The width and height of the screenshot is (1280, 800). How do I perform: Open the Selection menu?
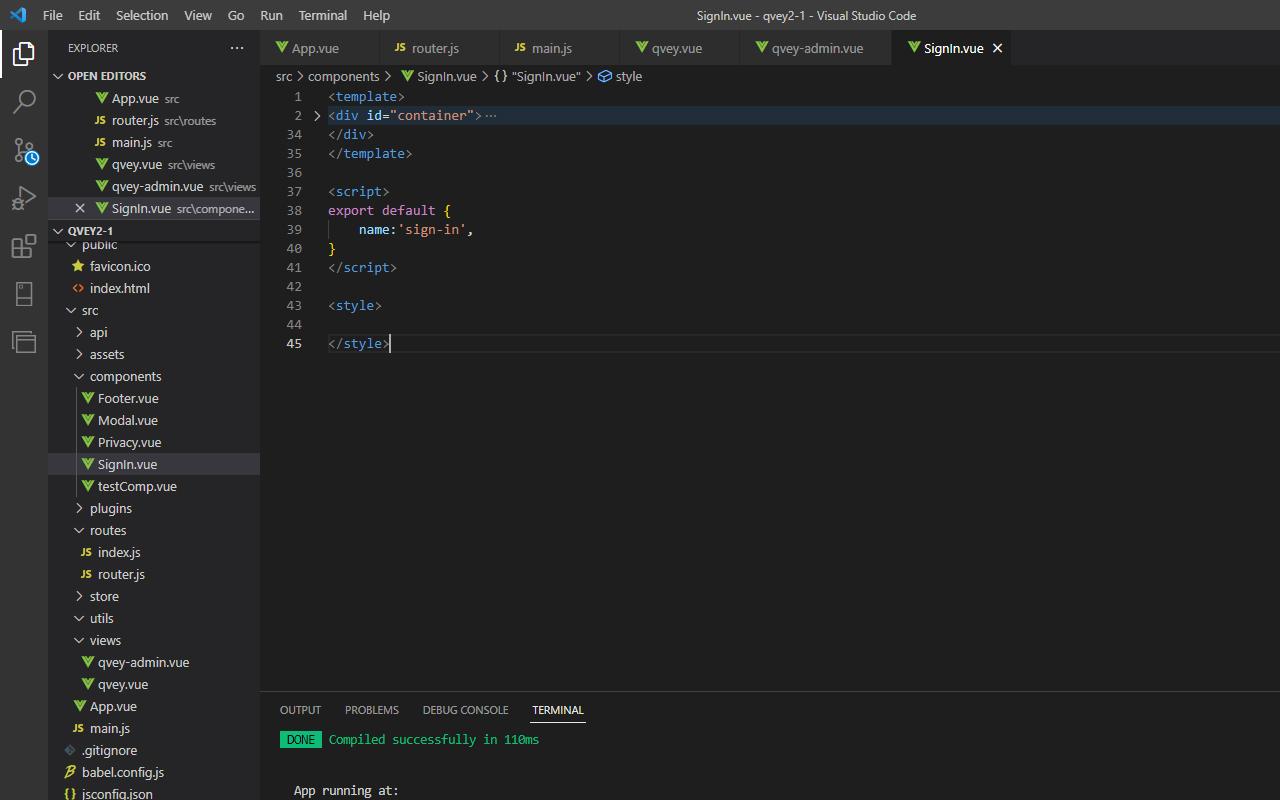click(142, 15)
